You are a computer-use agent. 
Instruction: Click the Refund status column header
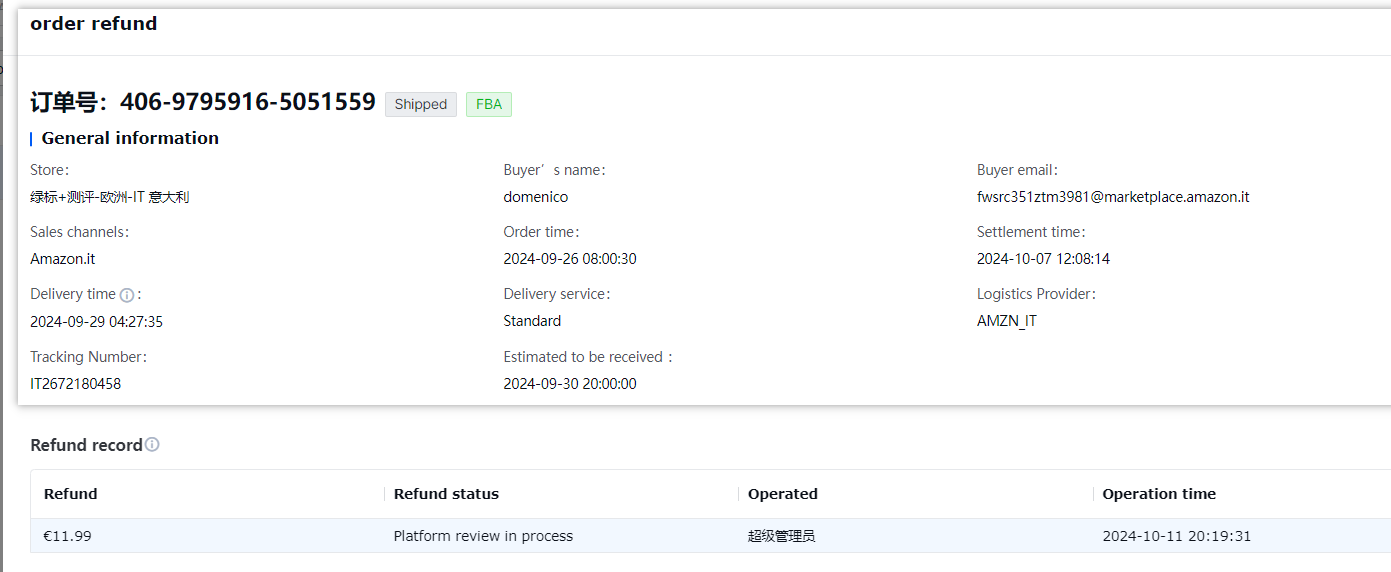point(446,494)
